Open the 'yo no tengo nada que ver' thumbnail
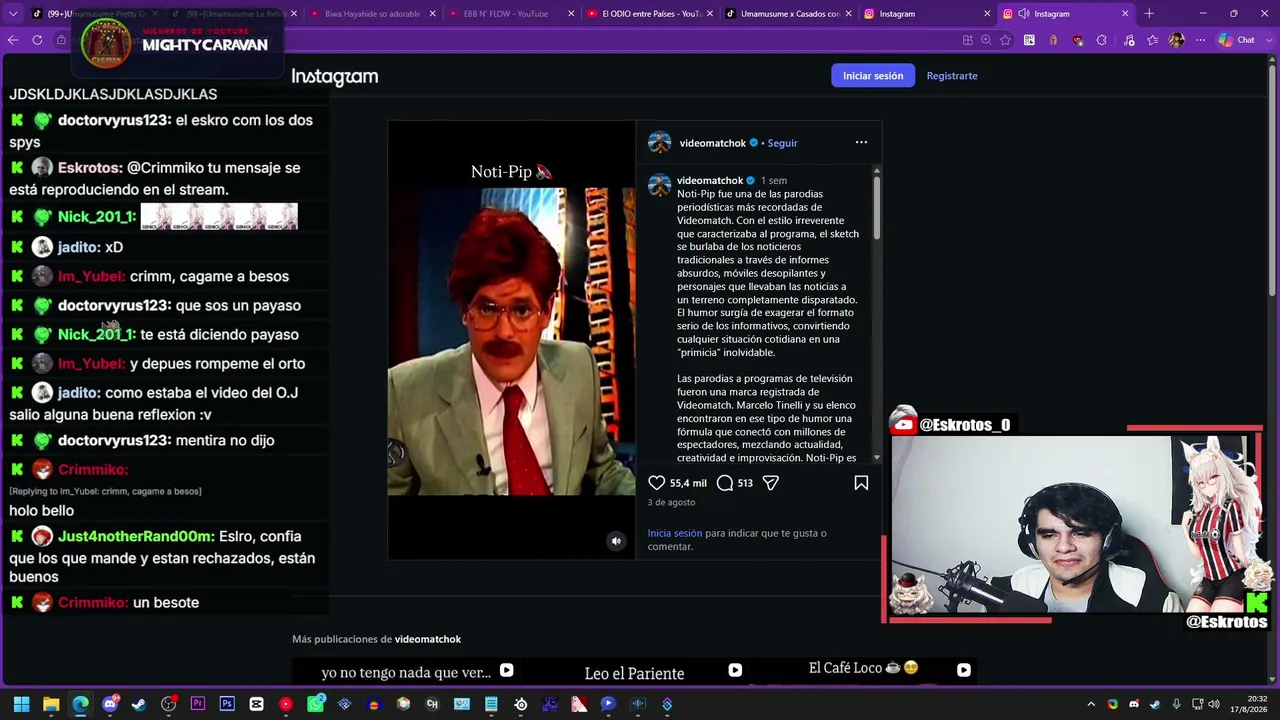This screenshot has width=1280, height=720. 405,670
